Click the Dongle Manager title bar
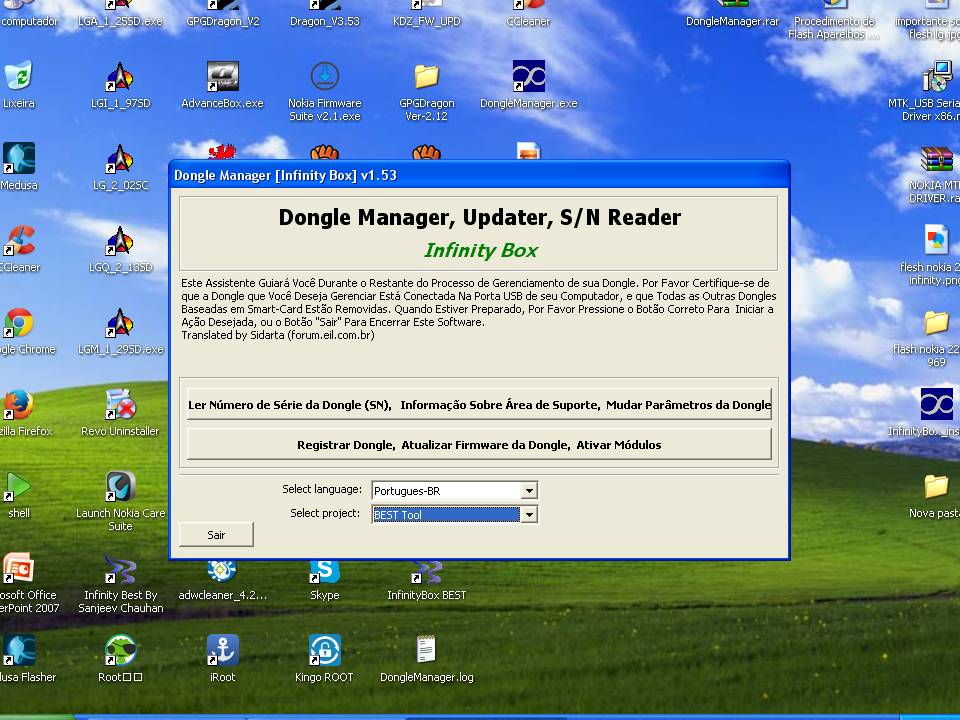This screenshot has height=720, width=960. point(479,175)
